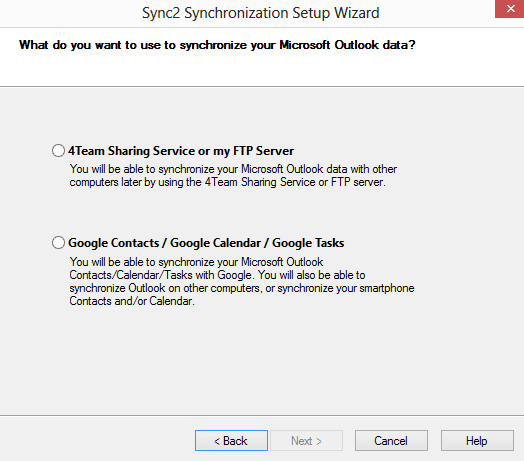Click the Google synchronization description paragraph
The height and width of the screenshot is (461, 524).
242,281
